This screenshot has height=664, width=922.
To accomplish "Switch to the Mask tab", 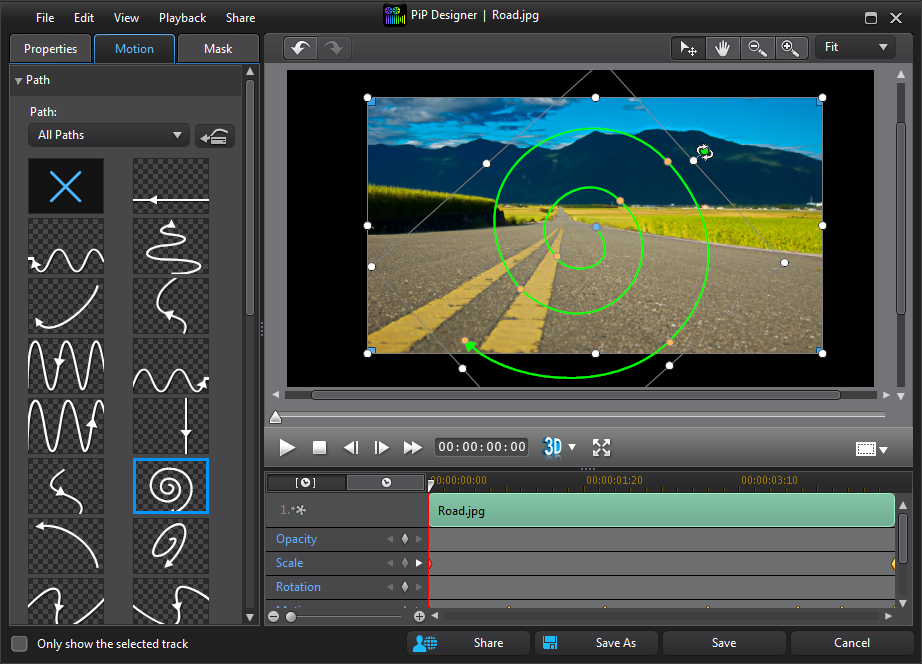I will click(218, 48).
